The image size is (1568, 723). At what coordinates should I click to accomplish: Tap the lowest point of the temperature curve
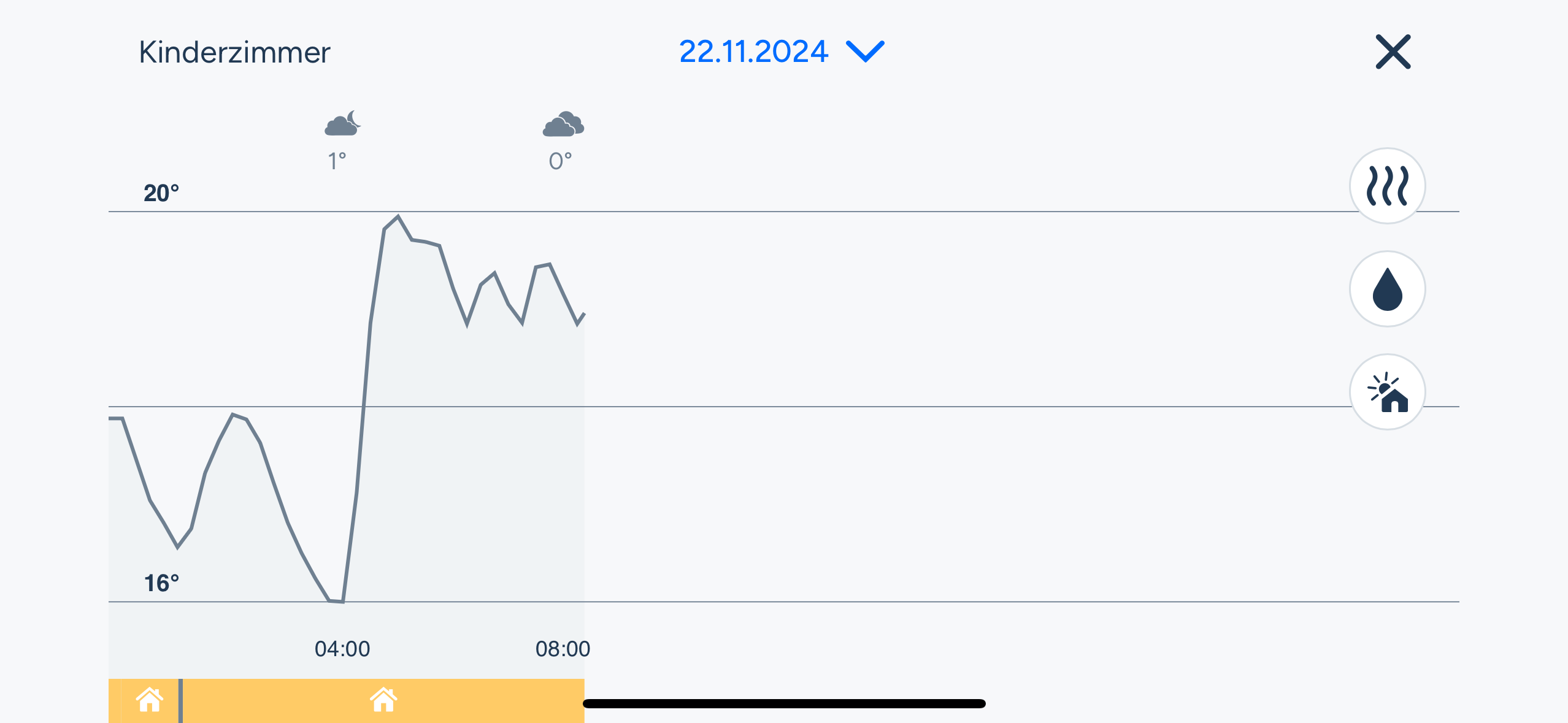click(336, 601)
